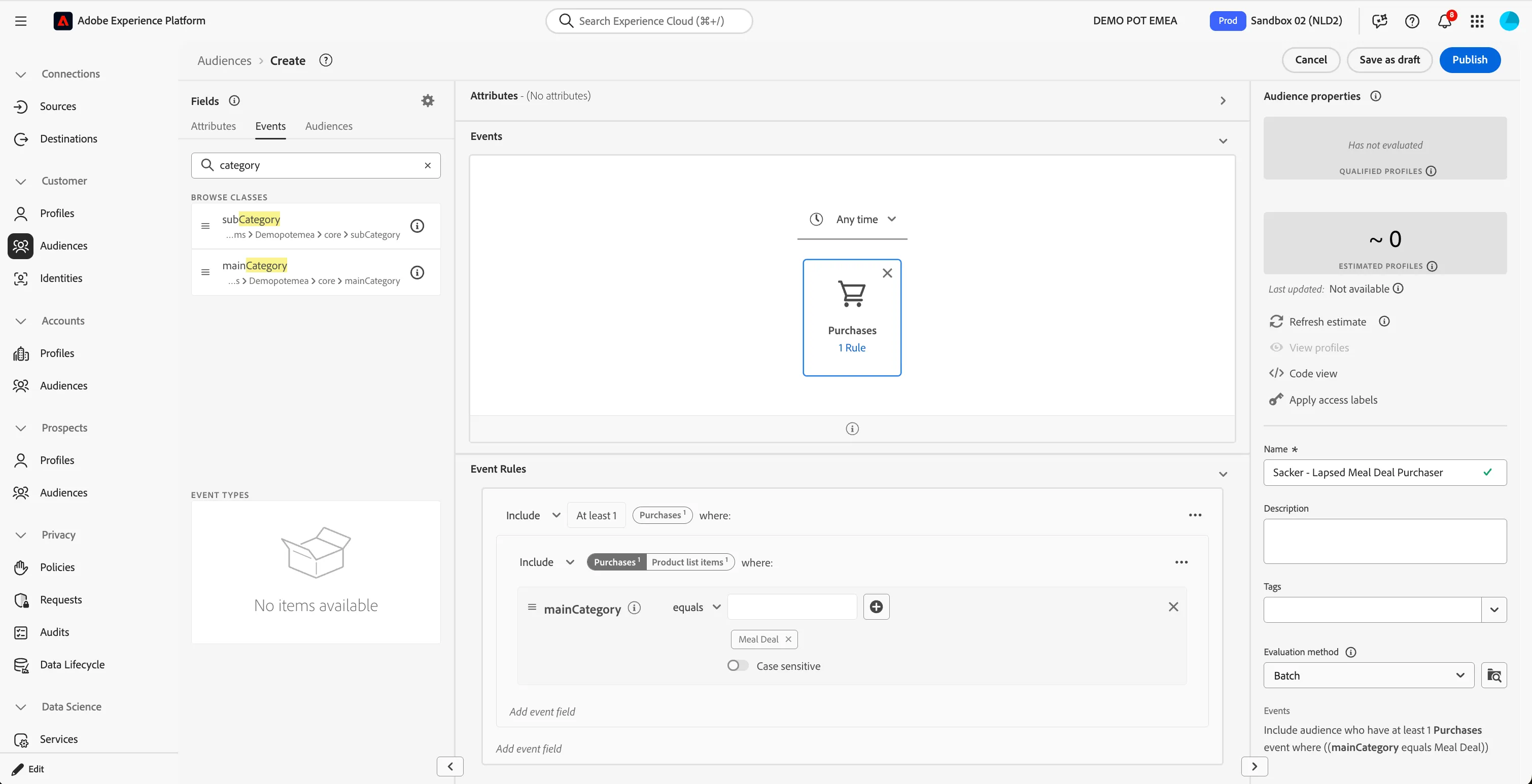This screenshot has width=1532, height=784.
Task: Add value with the plus button
Action: tap(876, 607)
